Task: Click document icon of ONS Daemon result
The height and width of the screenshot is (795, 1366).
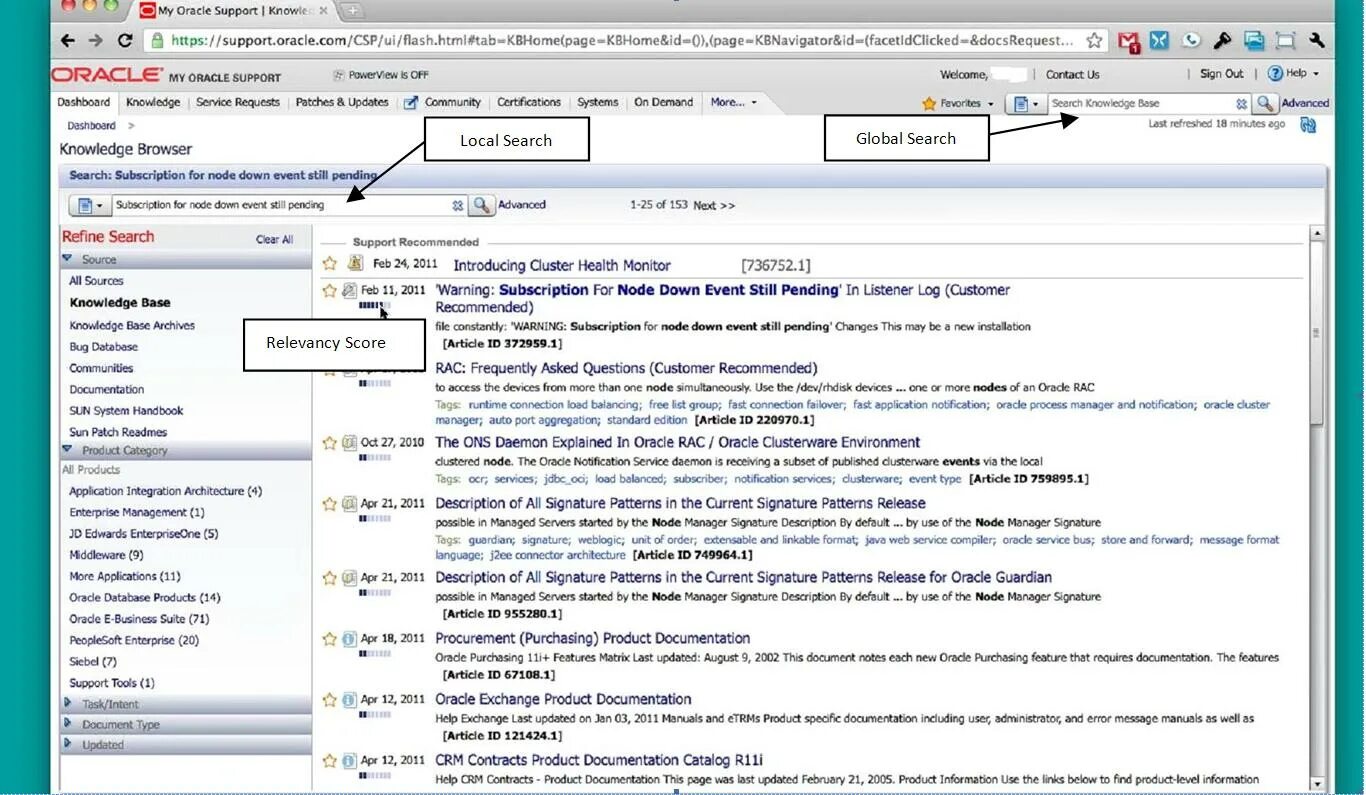Action: pos(349,442)
